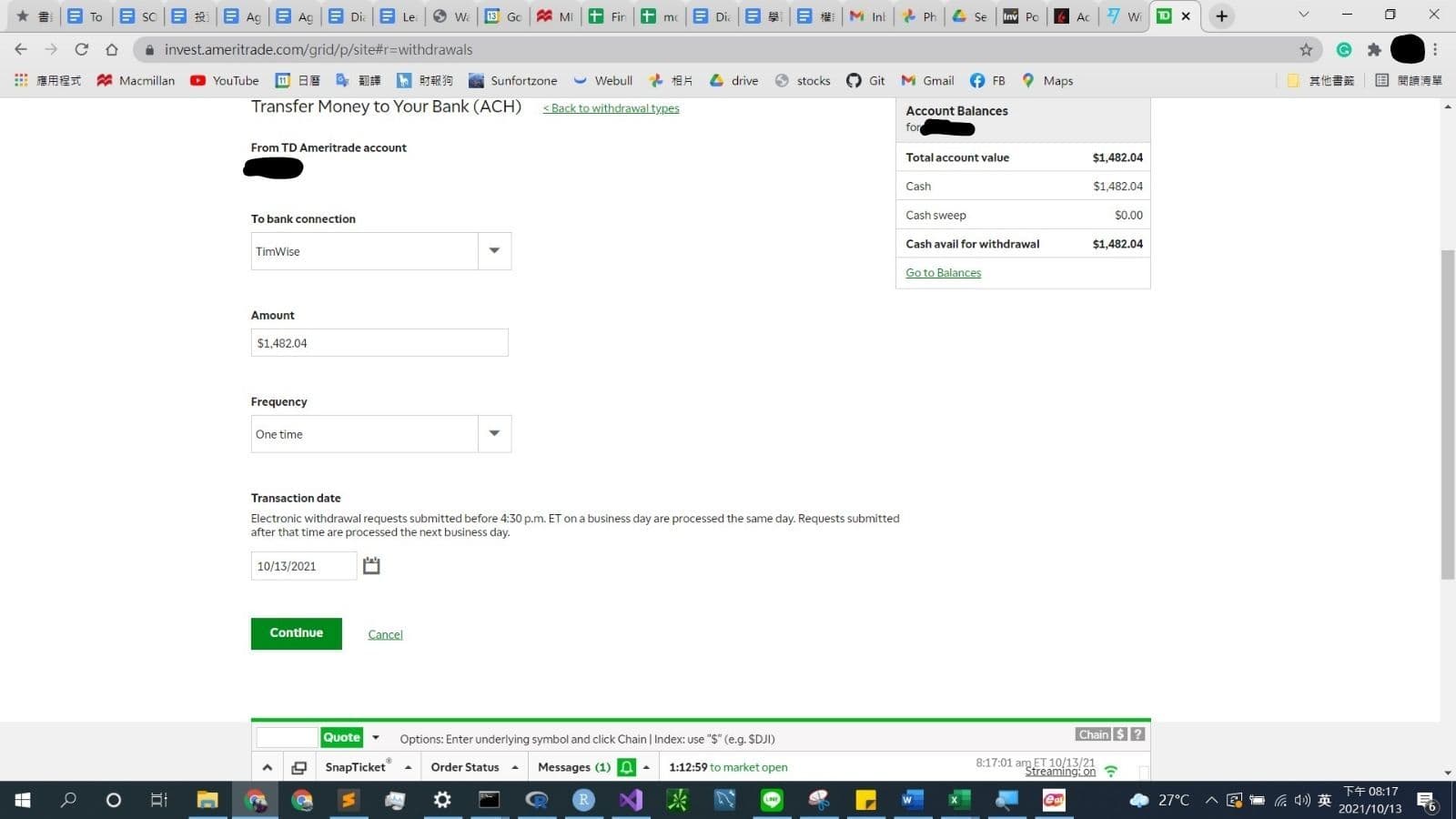Click the pop-out window icon beside SnapTicket

click(x=298, y=767)
